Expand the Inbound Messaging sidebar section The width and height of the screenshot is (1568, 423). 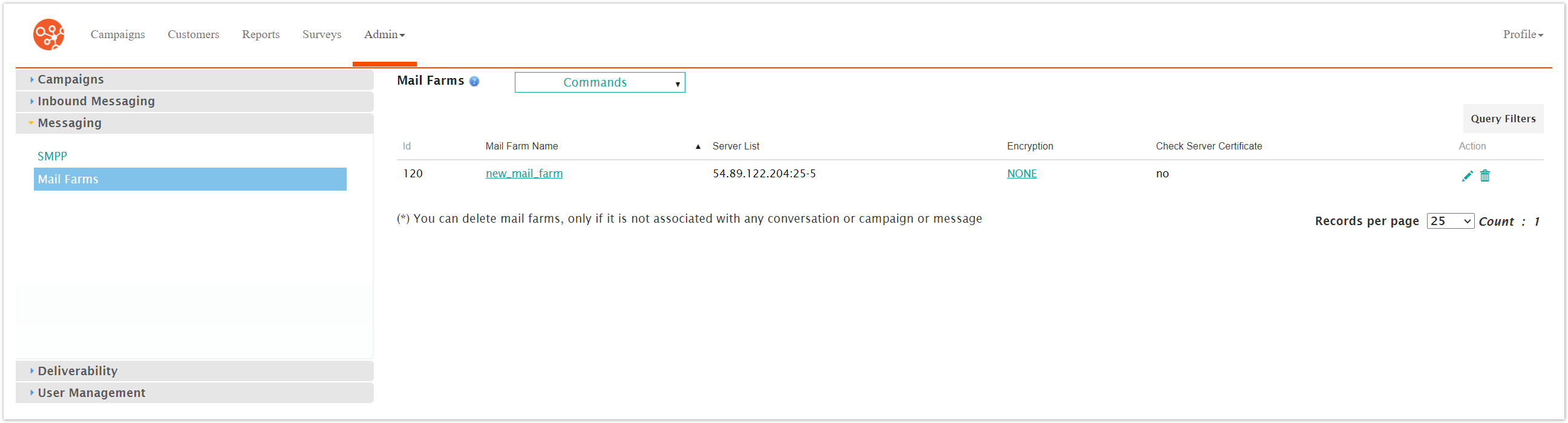coord(96,101)
